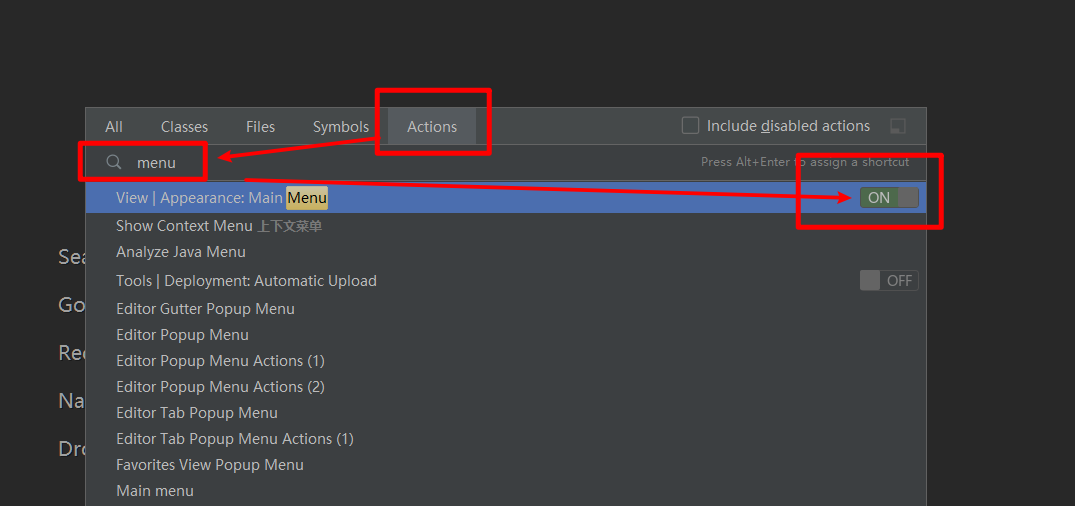Focus the search field containing 'menu'
The image size is (1075, 506).
point(400,162)
